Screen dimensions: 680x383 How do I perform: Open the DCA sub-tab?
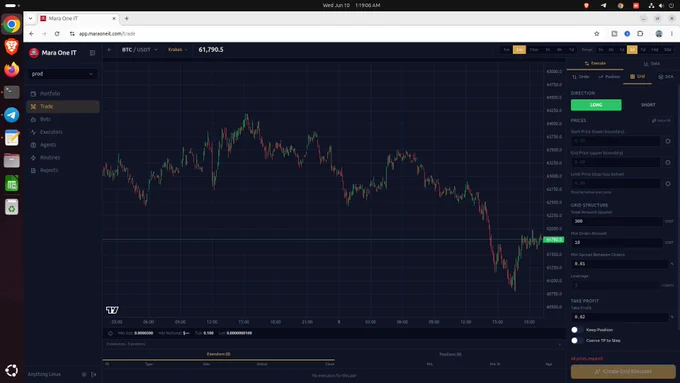666,77
